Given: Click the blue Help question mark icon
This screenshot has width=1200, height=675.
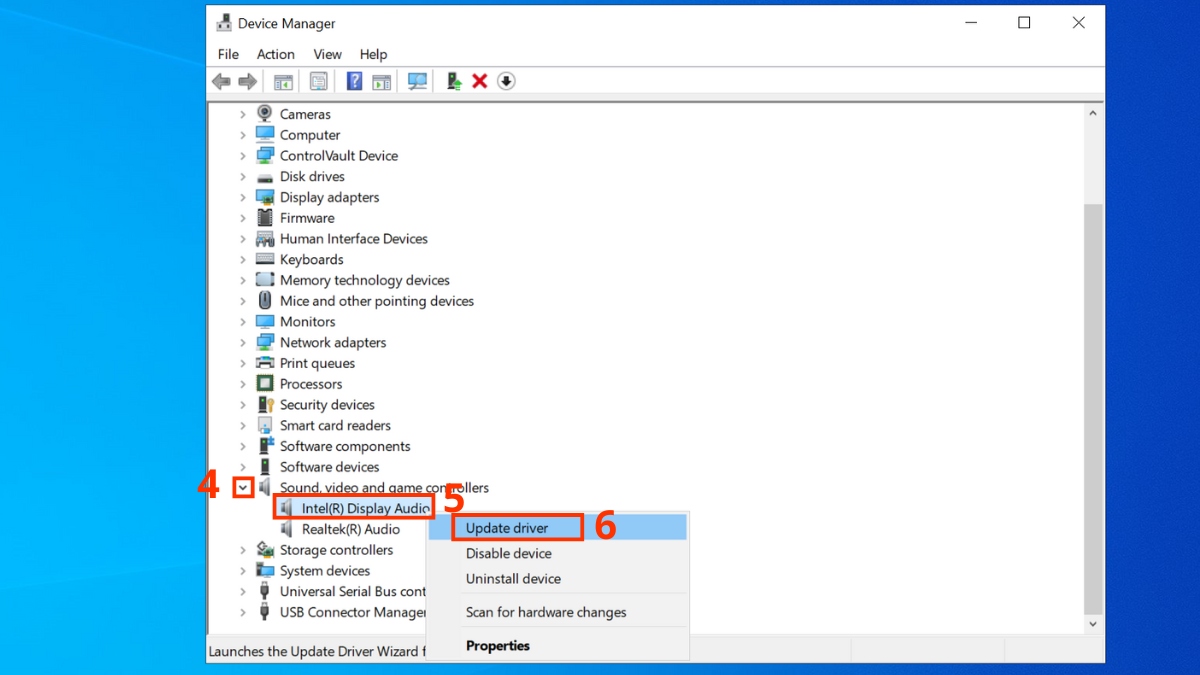Looking at the screenshot, I should pos(354,81).
